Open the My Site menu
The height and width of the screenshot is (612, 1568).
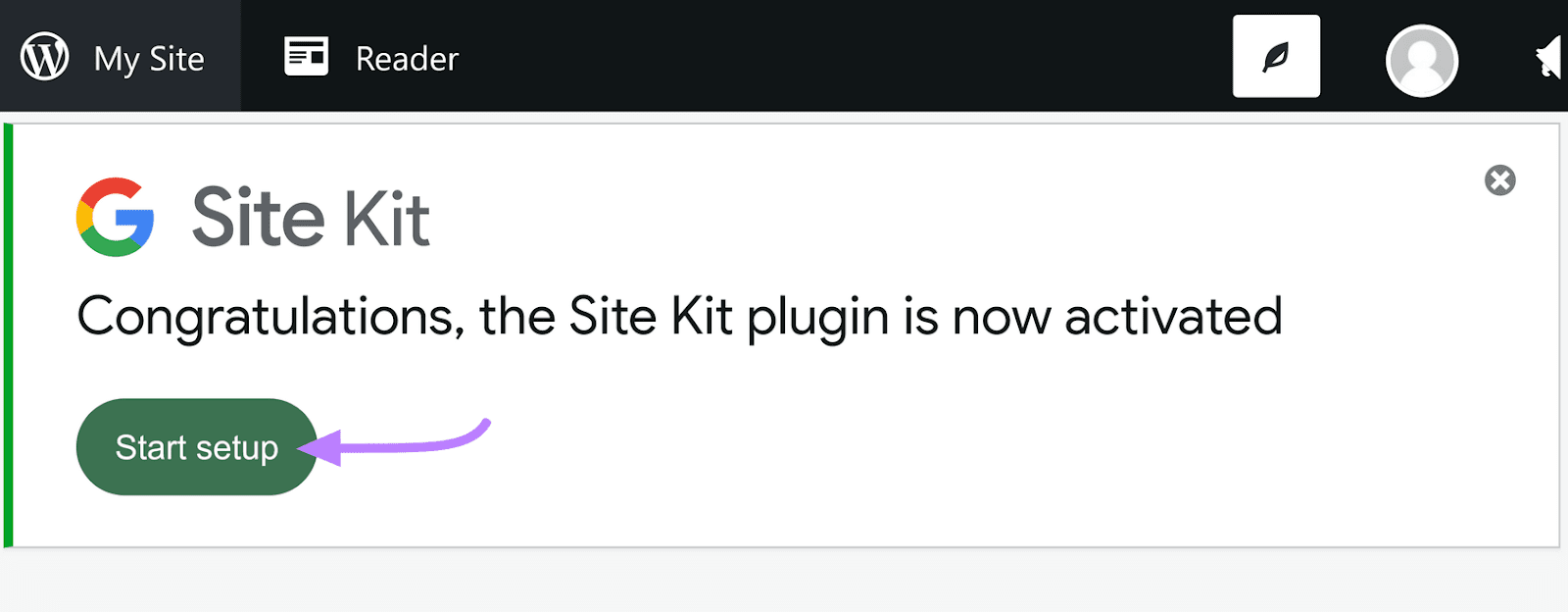[149, 59]
